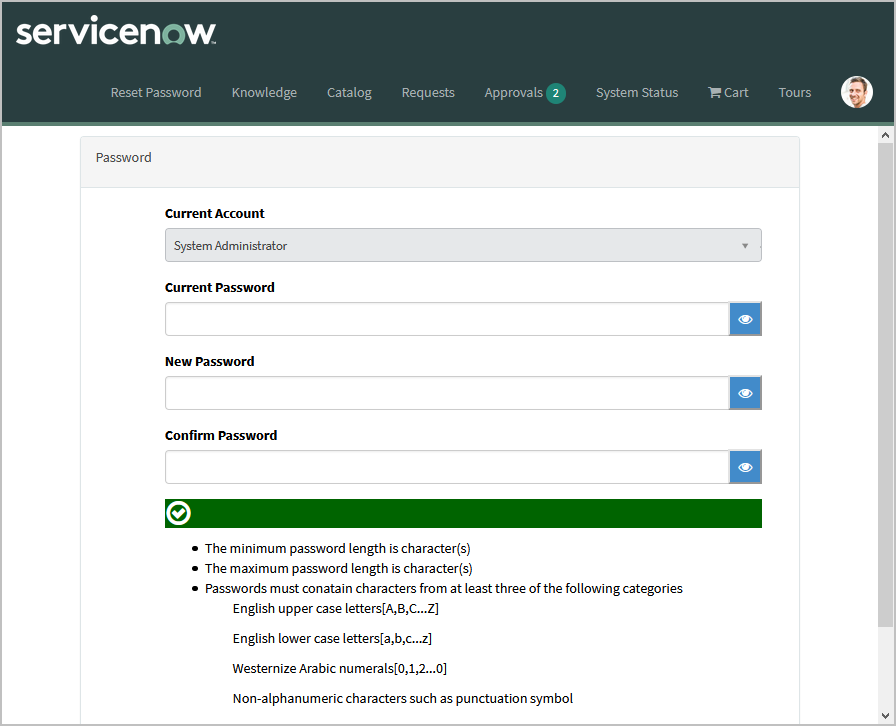Open the Catalog menu item

(x=349, y=93)
